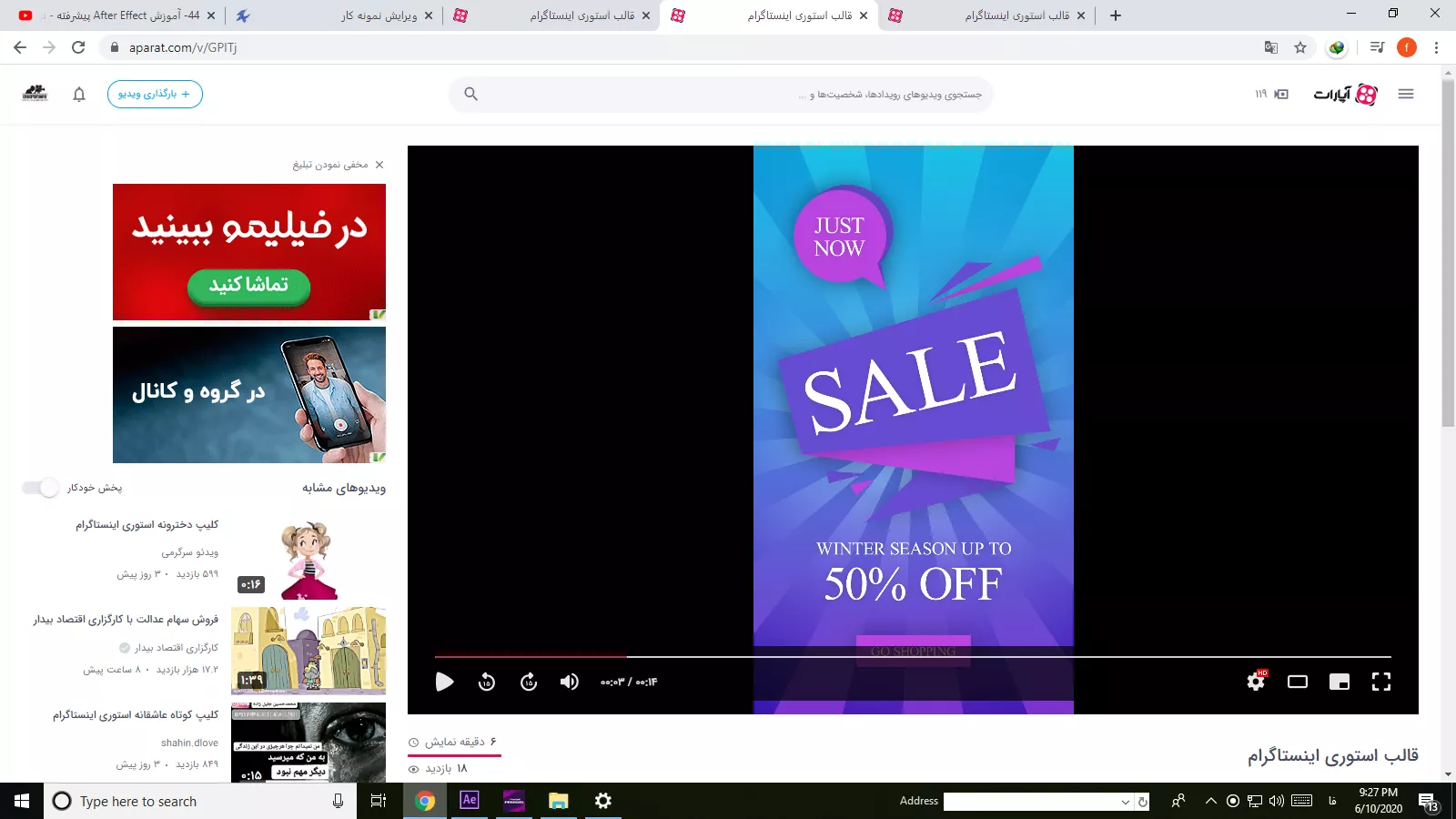Screen dimensions: 1456x819
Task: Switch to third browser tab
Action: (x=551, y=15)
